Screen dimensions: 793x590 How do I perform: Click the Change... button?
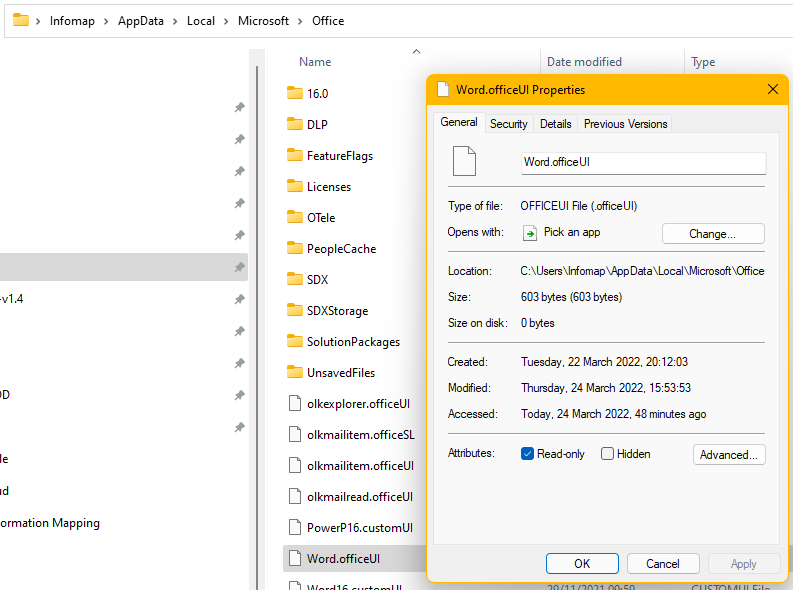pyautogui.click(x=713, y=234)
